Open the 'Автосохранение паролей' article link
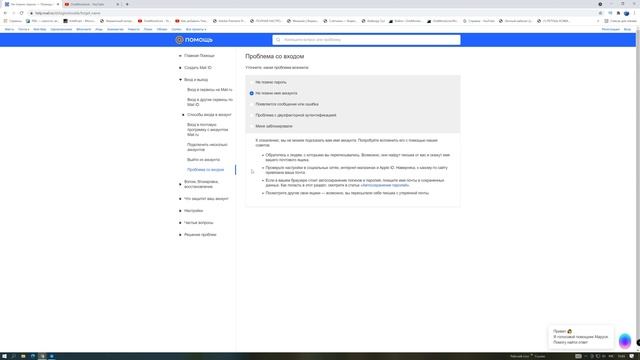The width and height of the screenshot is (640, 360). pyautogui.click(x=385, y=185)
